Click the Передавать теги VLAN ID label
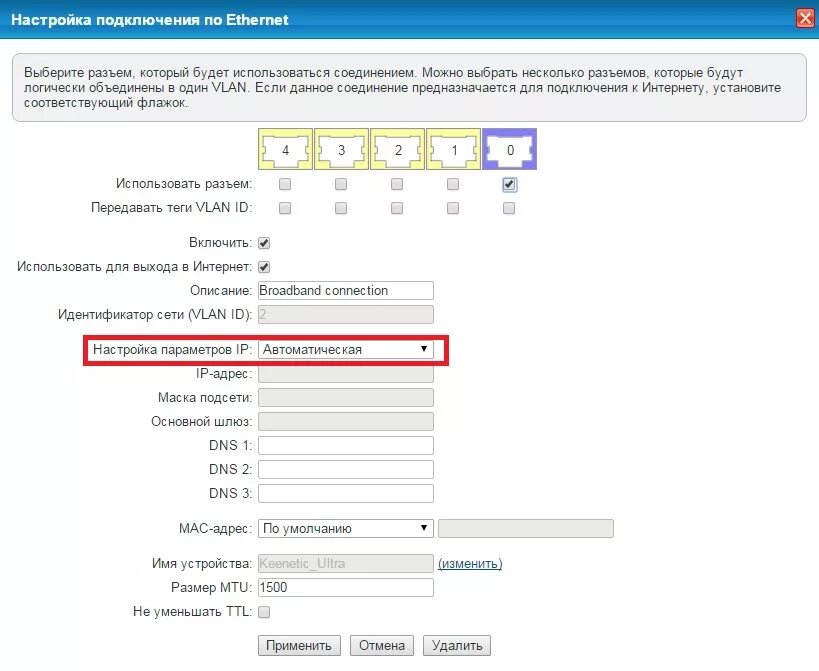This screenshot has width=819, height=671. pos(172,208)
